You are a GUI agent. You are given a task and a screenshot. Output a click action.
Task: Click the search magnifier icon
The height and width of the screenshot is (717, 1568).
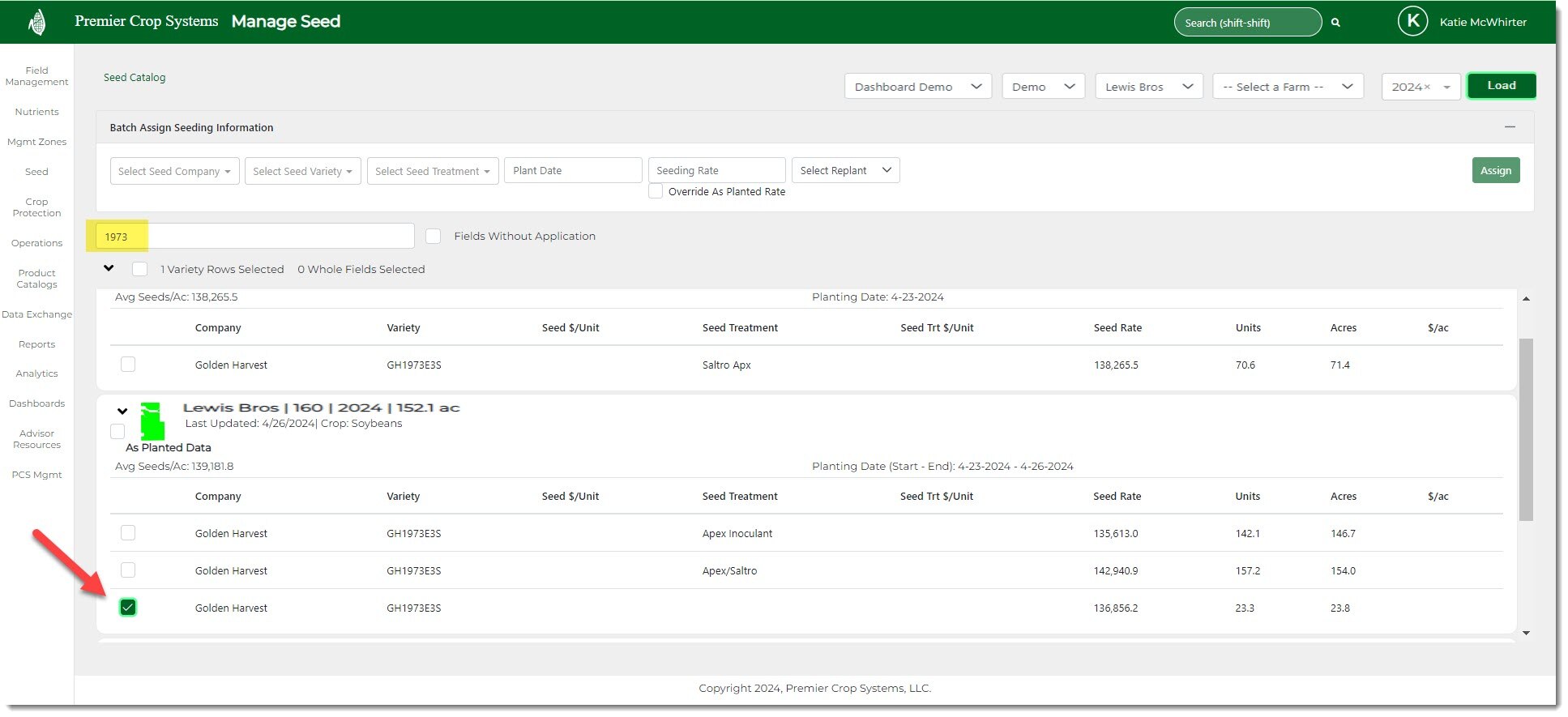click(1335, 23)
